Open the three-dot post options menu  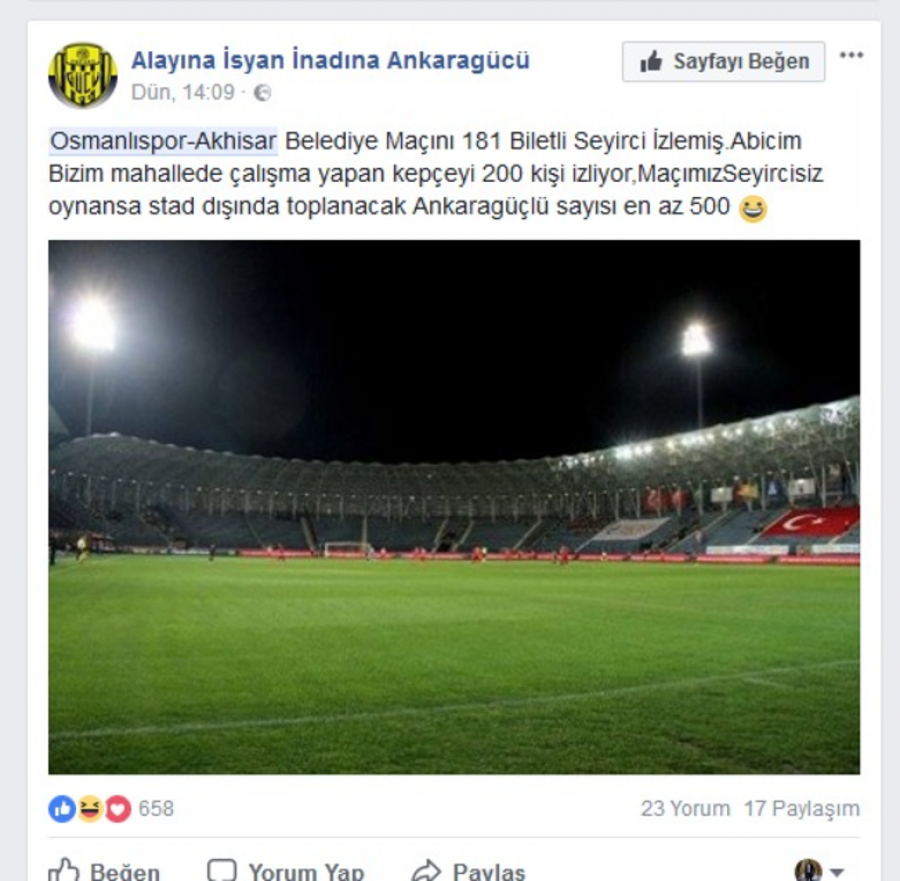click(851, 55)
